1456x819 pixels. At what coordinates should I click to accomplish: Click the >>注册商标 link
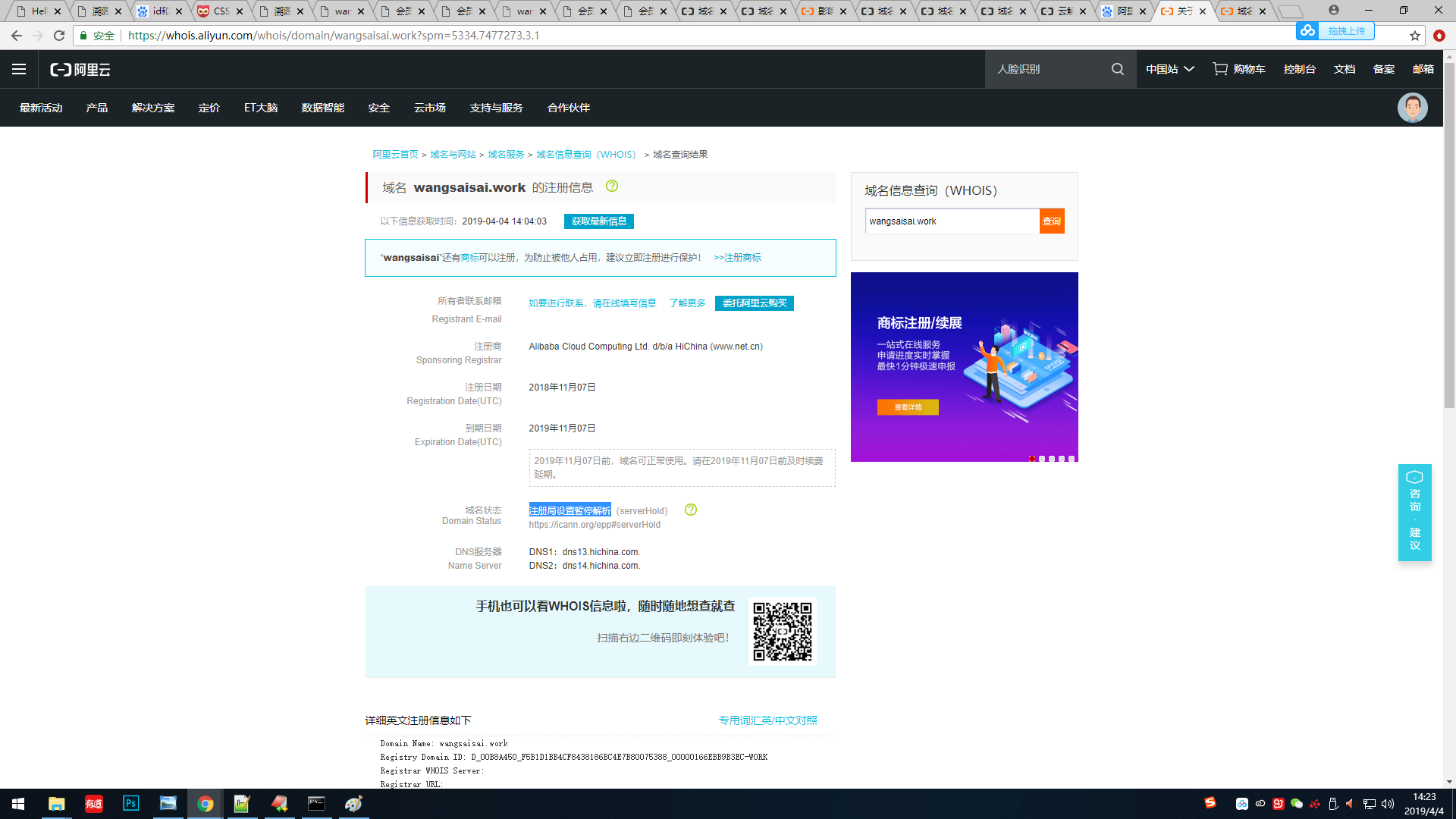[x=737, y=258]
